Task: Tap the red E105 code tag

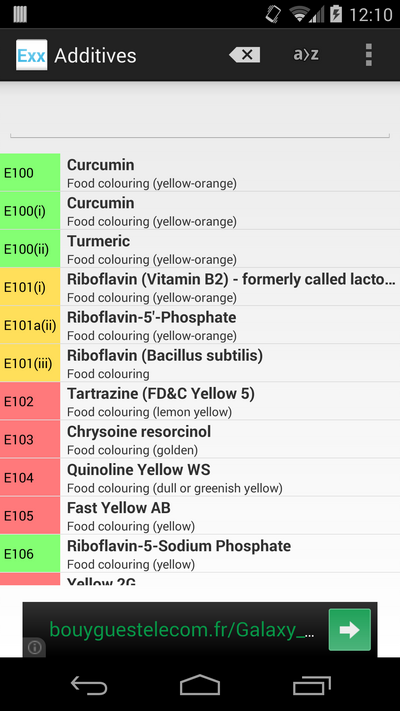Action: tap(30, 515)
